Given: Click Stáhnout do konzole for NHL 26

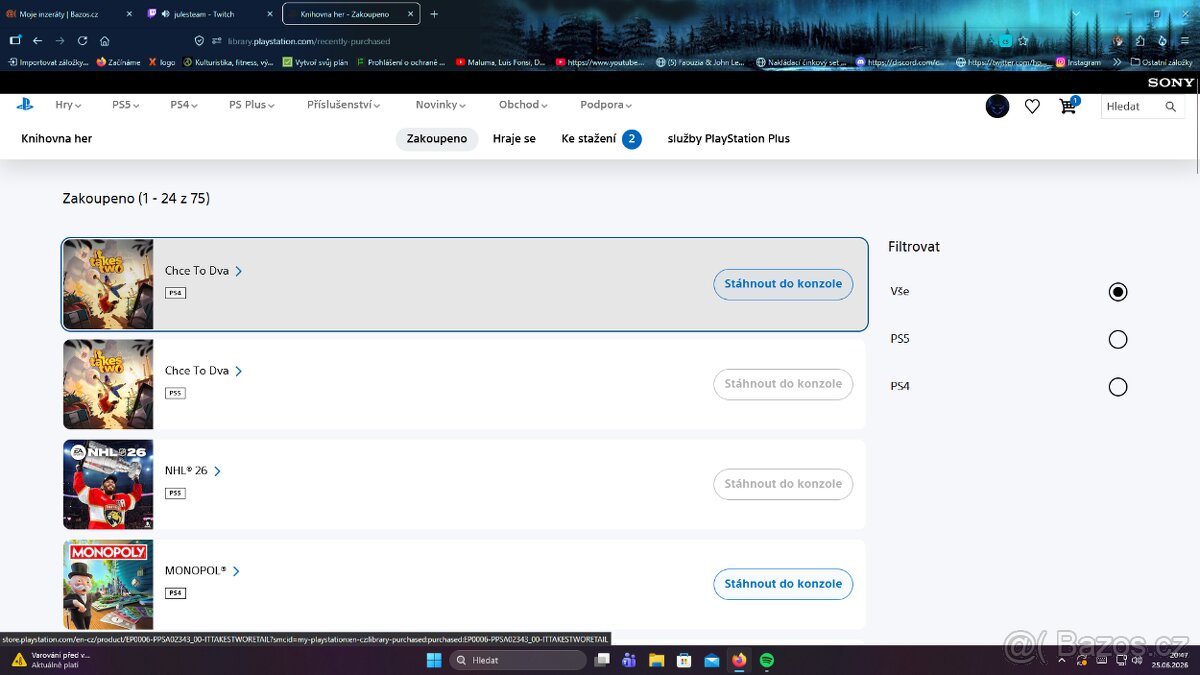Looking at the screenshot, I should click(x=783, y=484).
